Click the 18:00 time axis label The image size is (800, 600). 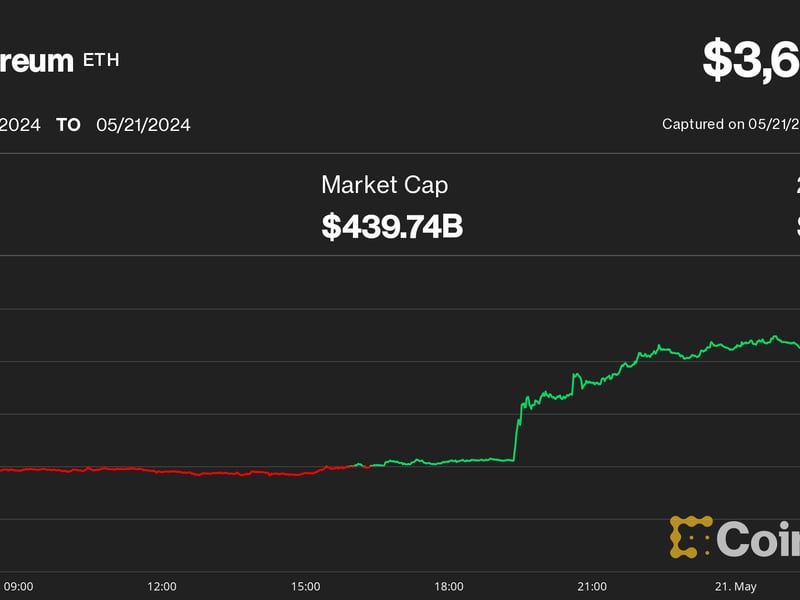click(448, 586)
